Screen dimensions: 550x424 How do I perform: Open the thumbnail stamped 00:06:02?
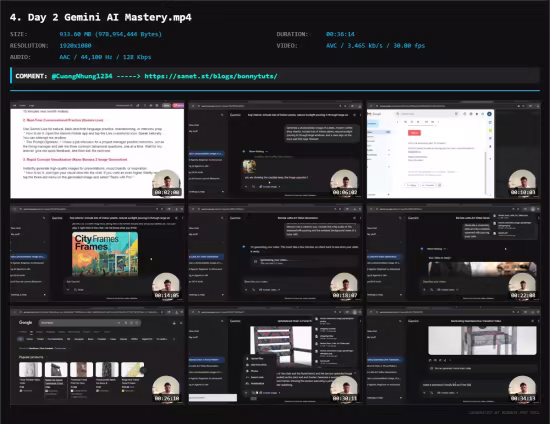click(x=275, y=150)
